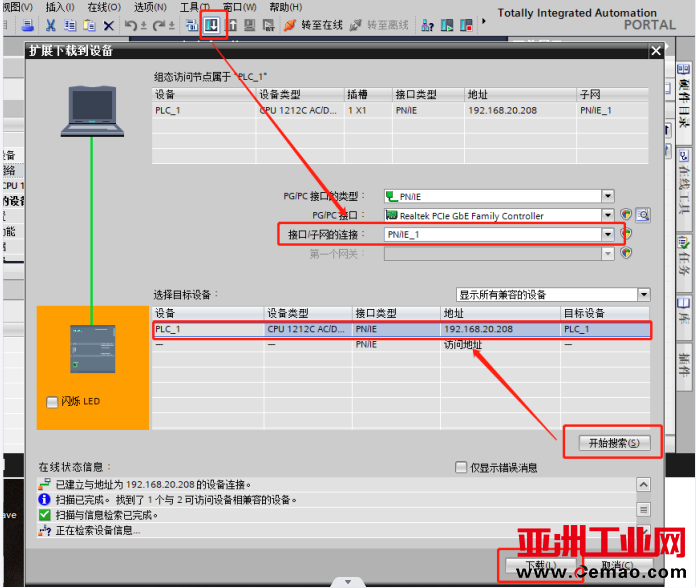Image resolution: width=696 pixels, height=588 pixels.
Task: Expand the Realtek PCIe GbE interface dropdown
Action: [x=607, y=215]
